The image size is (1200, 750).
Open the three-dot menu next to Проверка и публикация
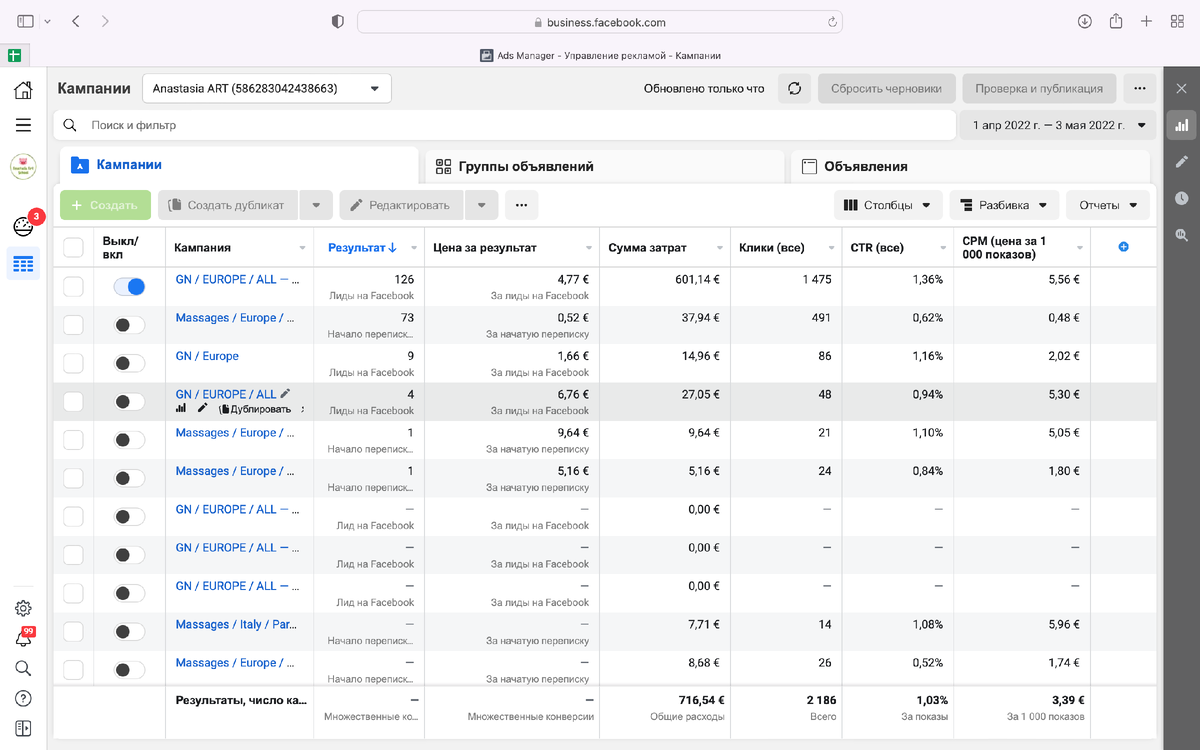tap(1139, 88)
